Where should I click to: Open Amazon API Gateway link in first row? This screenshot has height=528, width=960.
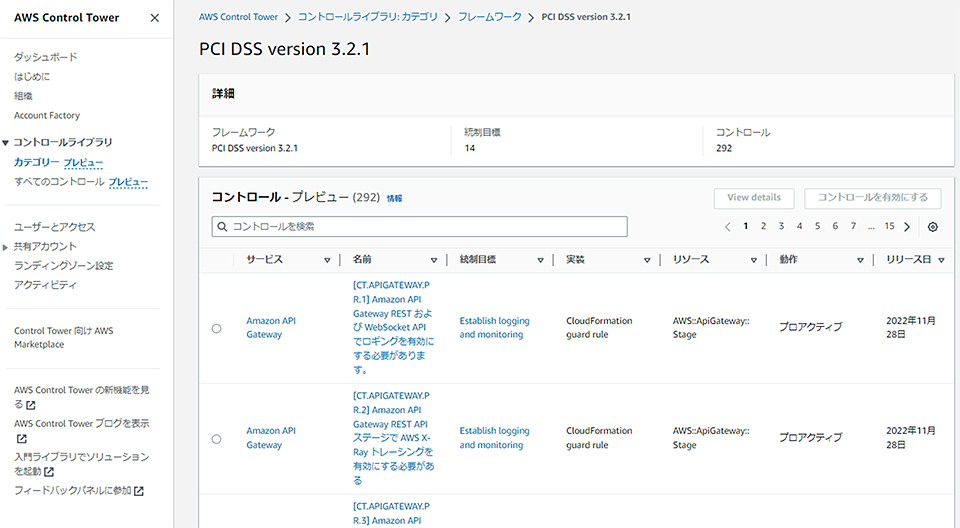point(271,328)
